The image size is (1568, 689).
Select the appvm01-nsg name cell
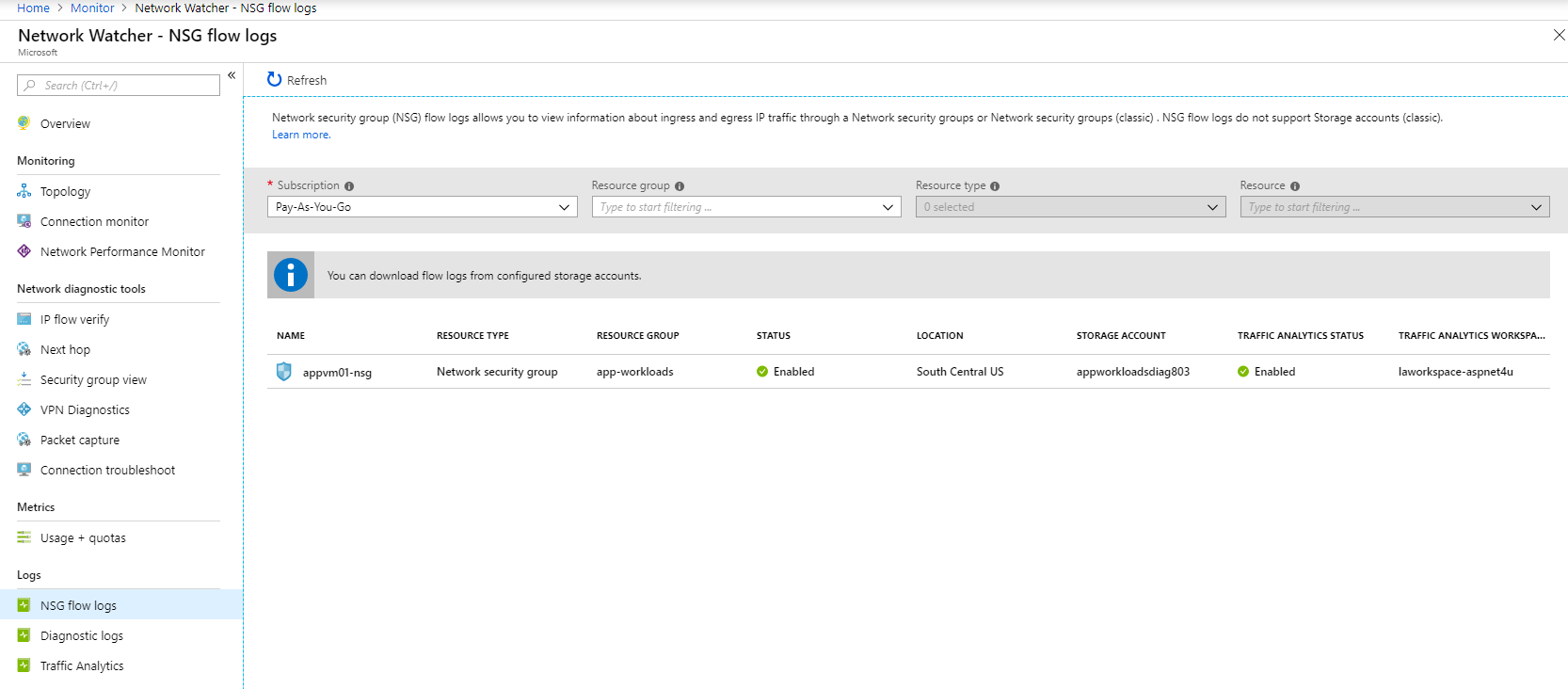pos(337,373)
